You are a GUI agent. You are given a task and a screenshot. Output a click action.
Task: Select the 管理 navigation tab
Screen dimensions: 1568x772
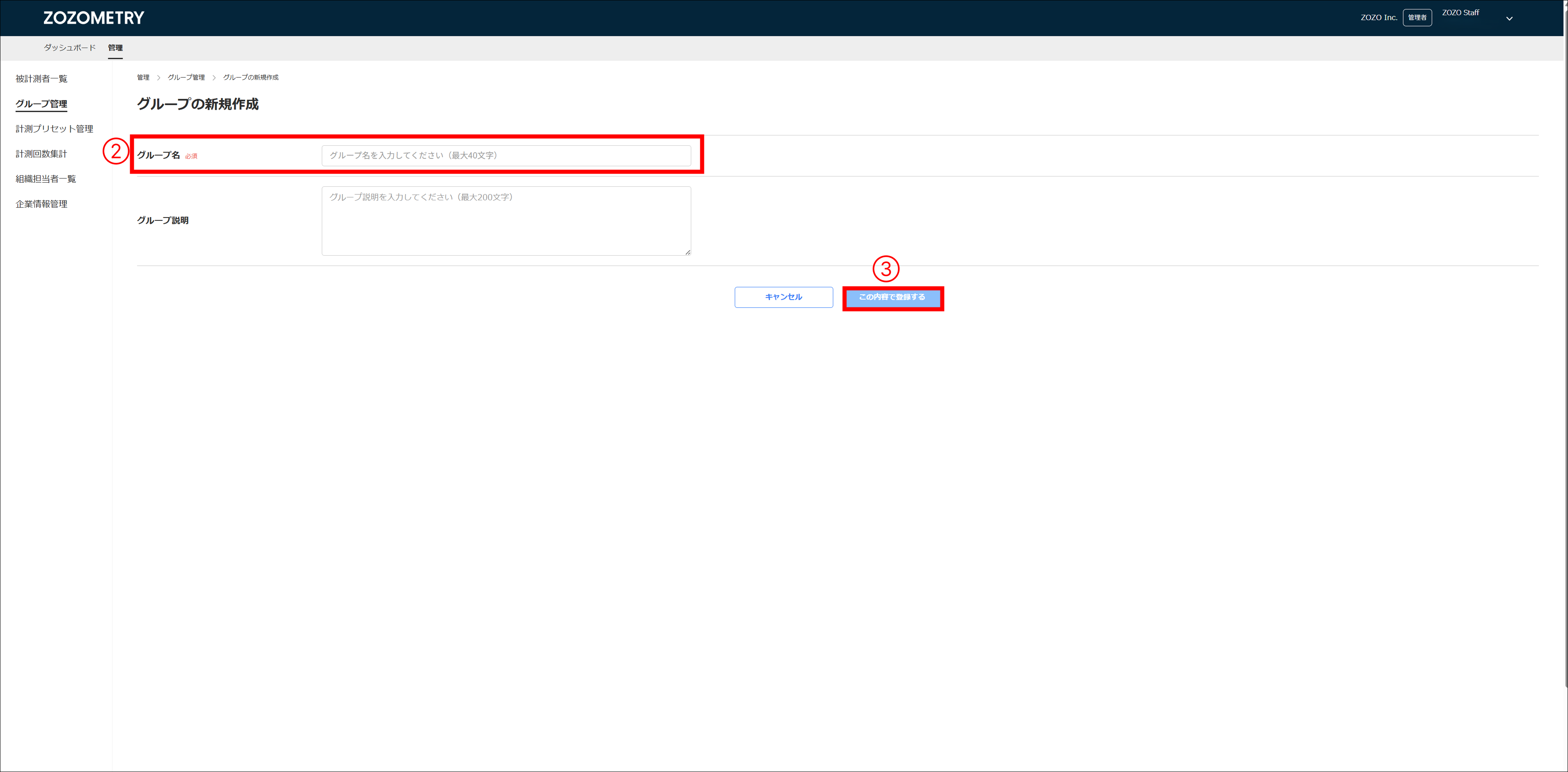[x=115, y=48]
